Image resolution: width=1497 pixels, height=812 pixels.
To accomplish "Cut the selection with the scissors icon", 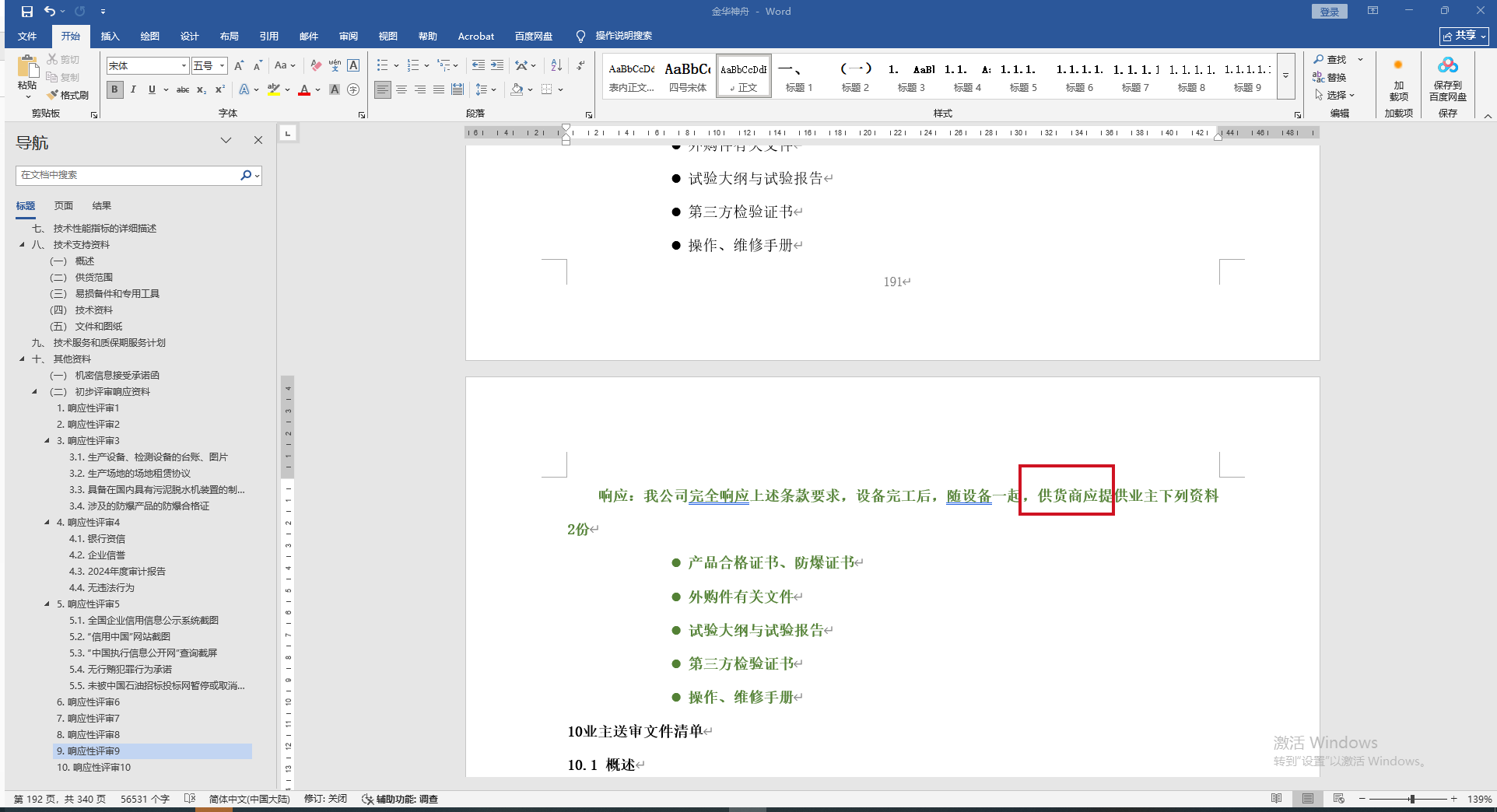I will pos(63,59).
